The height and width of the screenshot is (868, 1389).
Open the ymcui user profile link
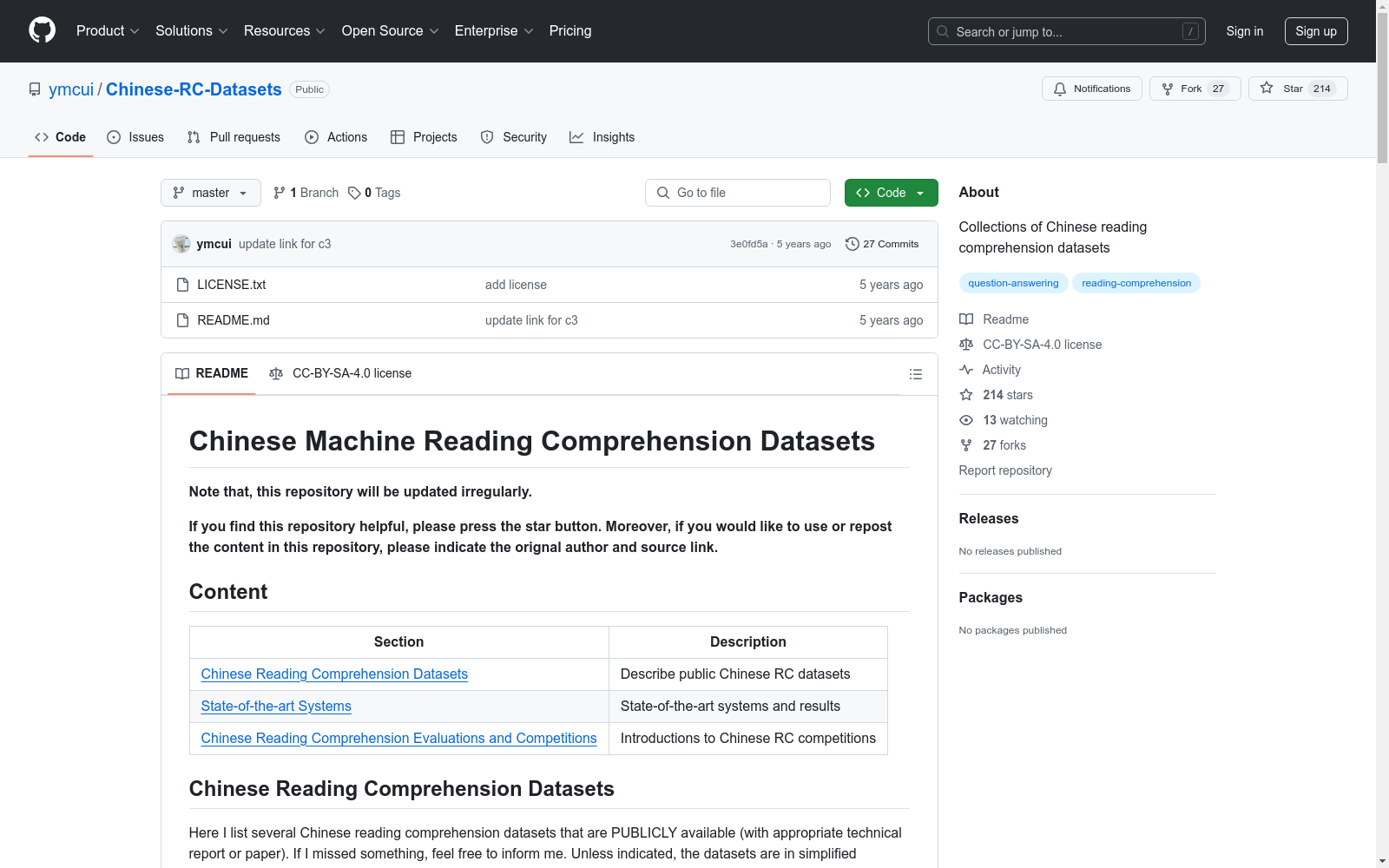click(x=71, y=89)
